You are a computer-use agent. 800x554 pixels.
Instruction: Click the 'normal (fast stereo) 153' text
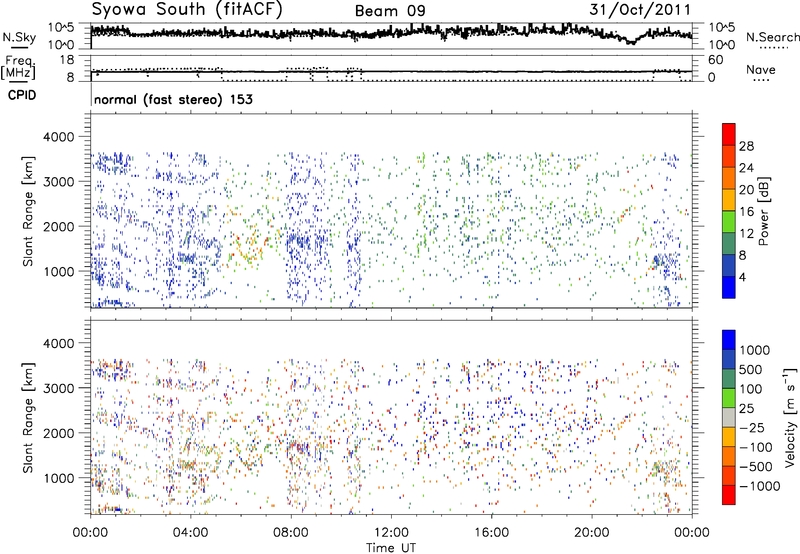pyautogui.click(x=173, y=99)
